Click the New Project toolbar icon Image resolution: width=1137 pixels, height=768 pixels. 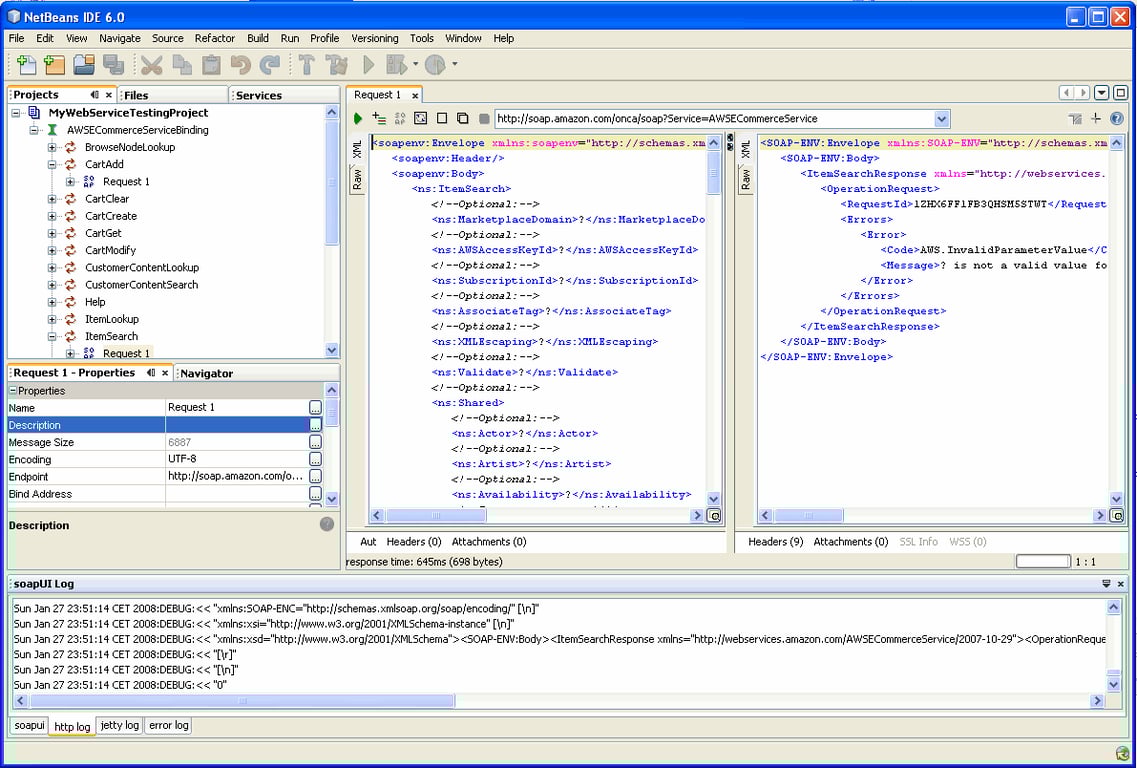[x=55, y=65]
